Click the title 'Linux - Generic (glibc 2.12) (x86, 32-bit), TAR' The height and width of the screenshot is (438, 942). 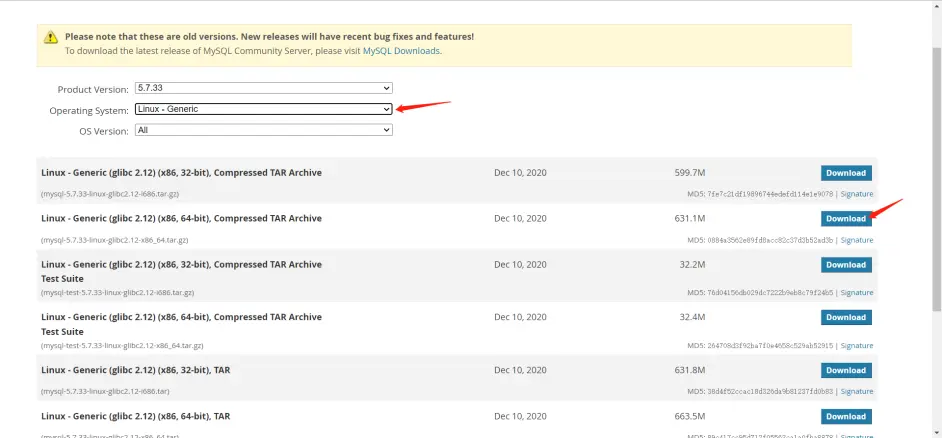[135, 370]
